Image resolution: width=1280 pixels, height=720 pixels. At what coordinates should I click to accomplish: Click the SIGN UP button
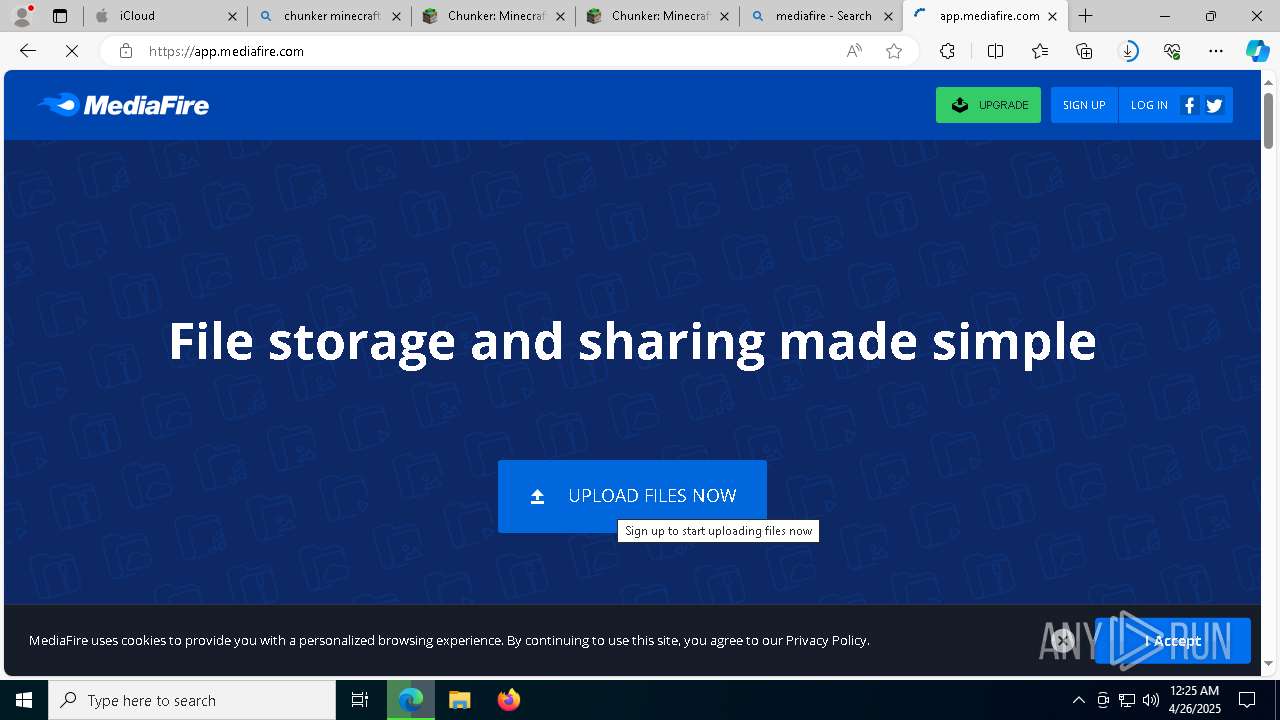(1084, 105)
